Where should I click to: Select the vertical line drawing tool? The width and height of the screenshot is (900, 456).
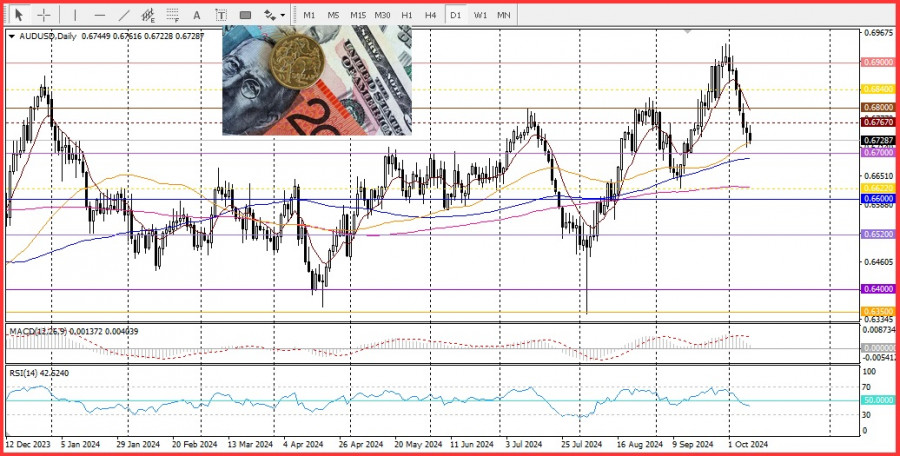(x=75, y=15)
